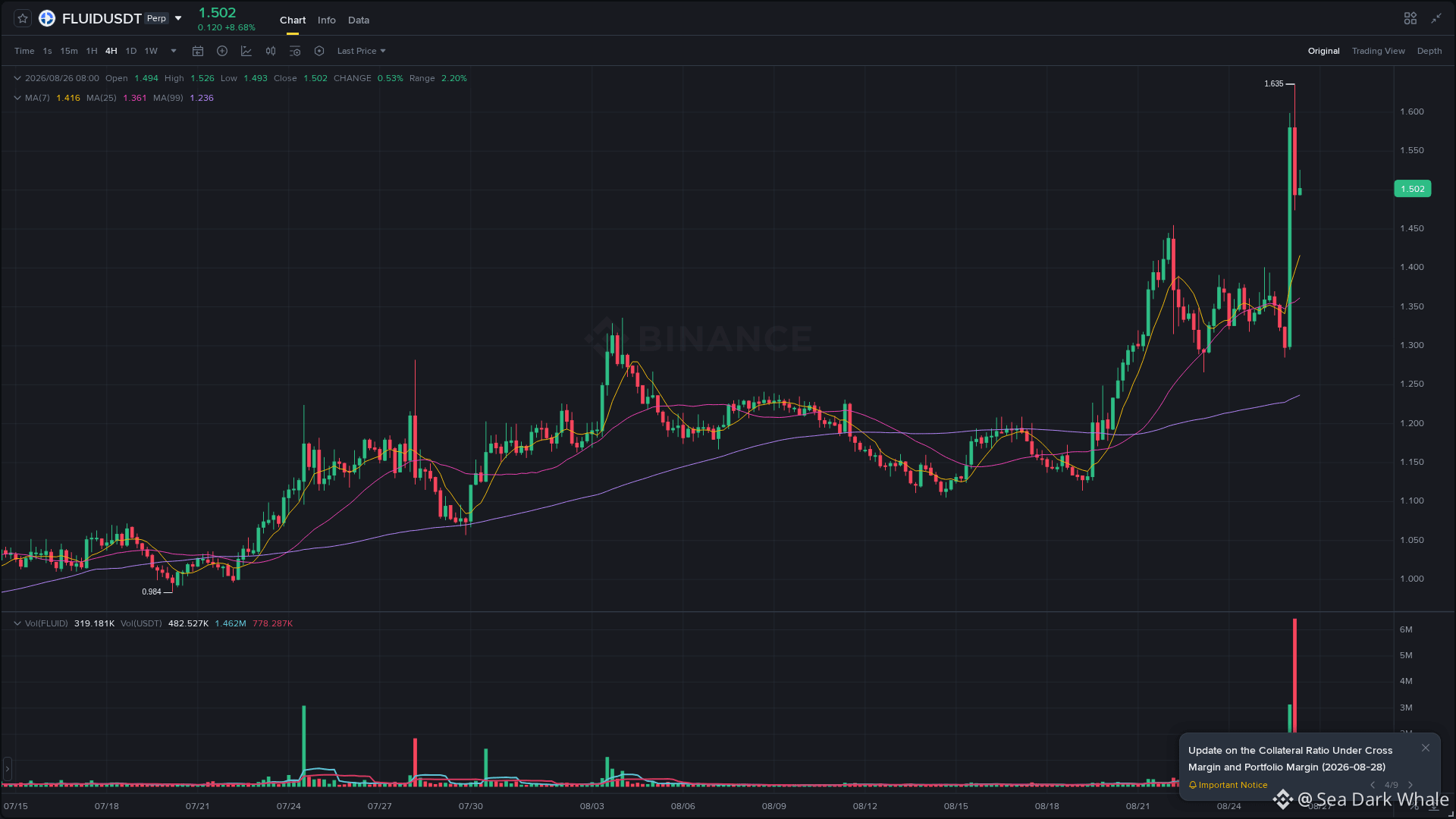Screen dimensions: 1456x819
Task: Select the 1s interval
Action: coord(47,51)
